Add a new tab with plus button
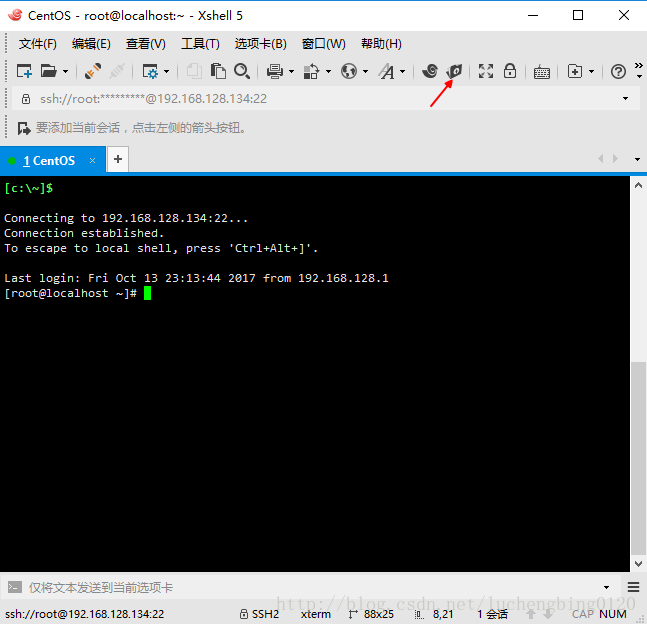 coord(118,159)
